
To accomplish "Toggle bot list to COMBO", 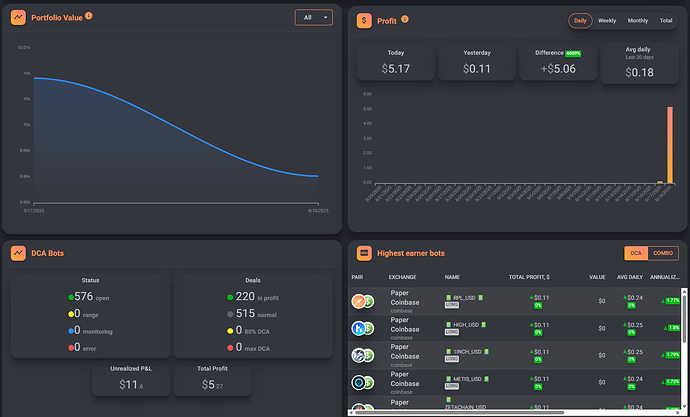I will point(664,254).
